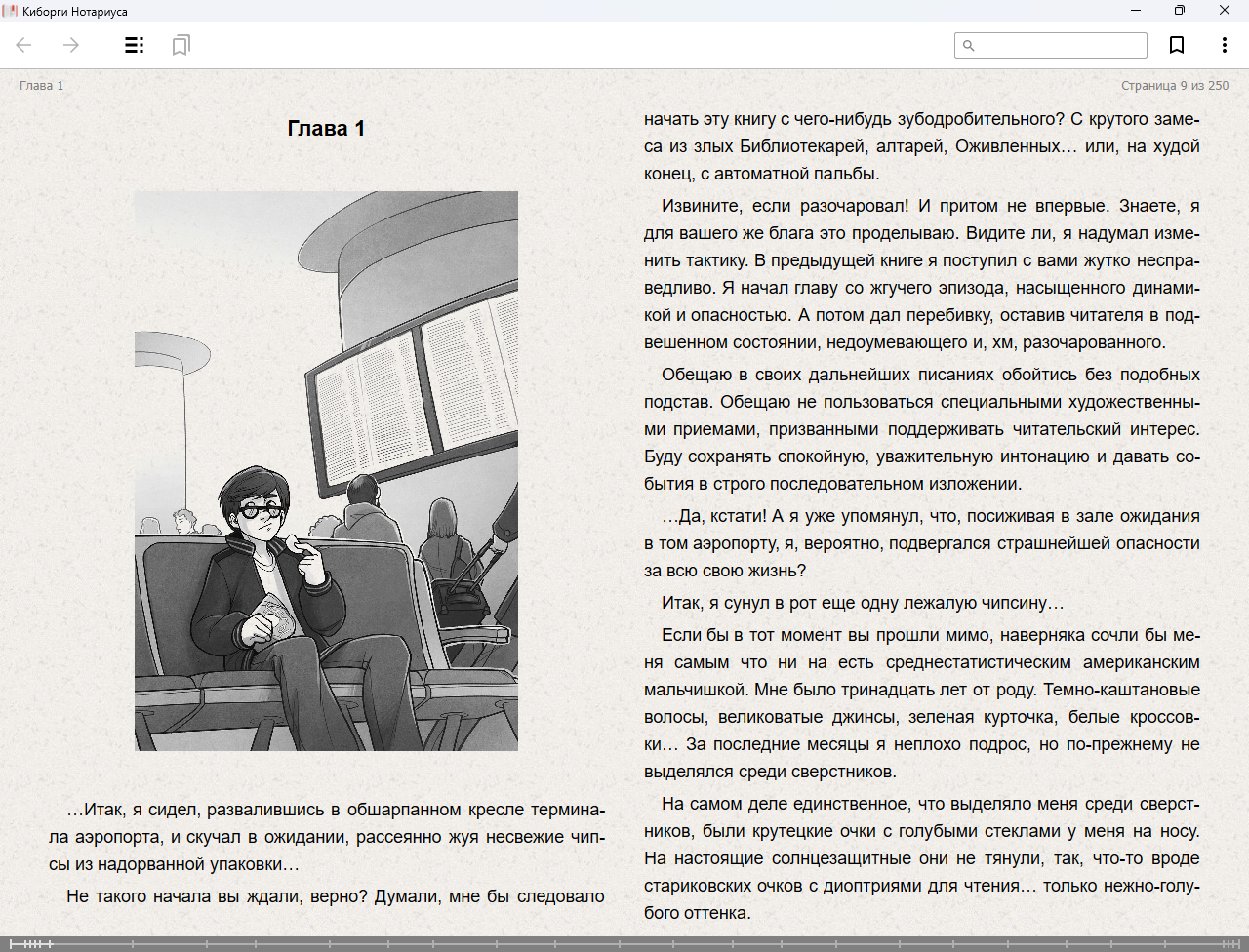Click the reading progress bar at its midpoint
The image size is (1249, 952).
[x=624, y=943]
